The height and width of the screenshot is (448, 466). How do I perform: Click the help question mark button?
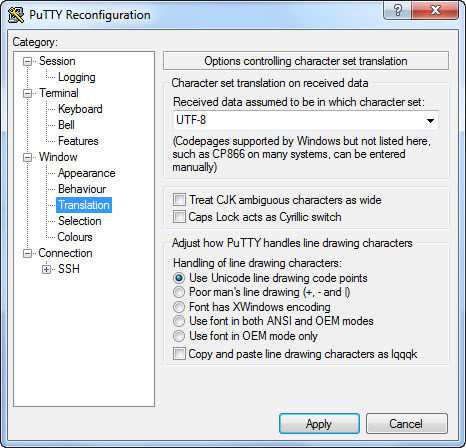397,10
